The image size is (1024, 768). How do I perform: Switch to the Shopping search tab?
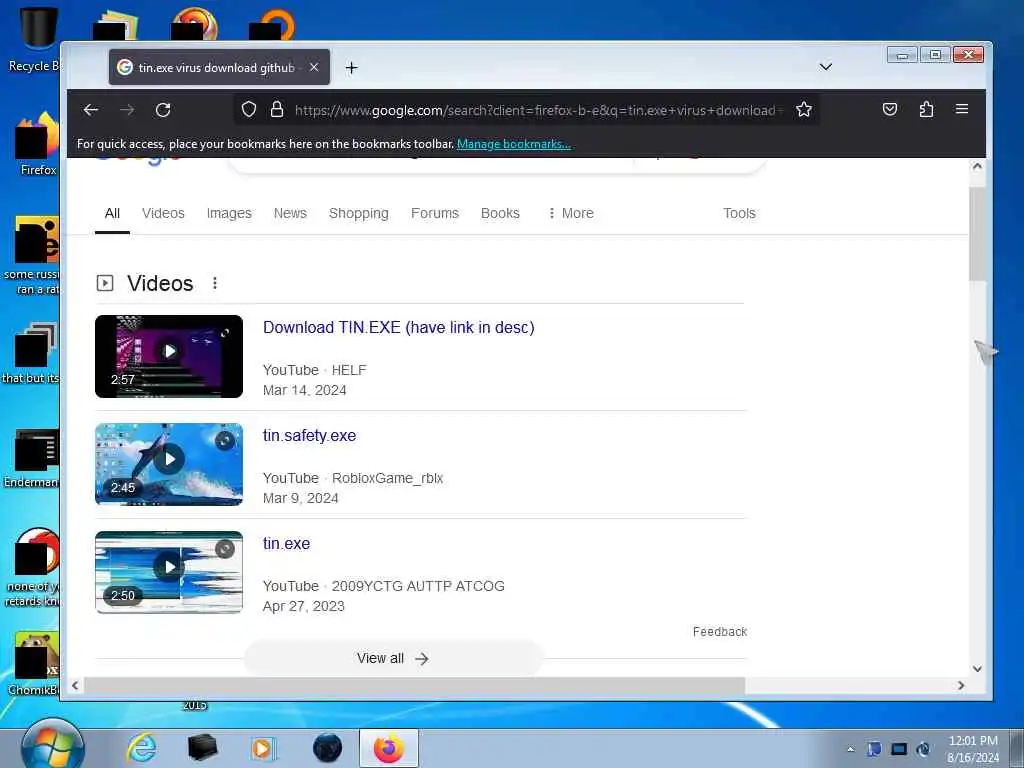click(359, 214)
